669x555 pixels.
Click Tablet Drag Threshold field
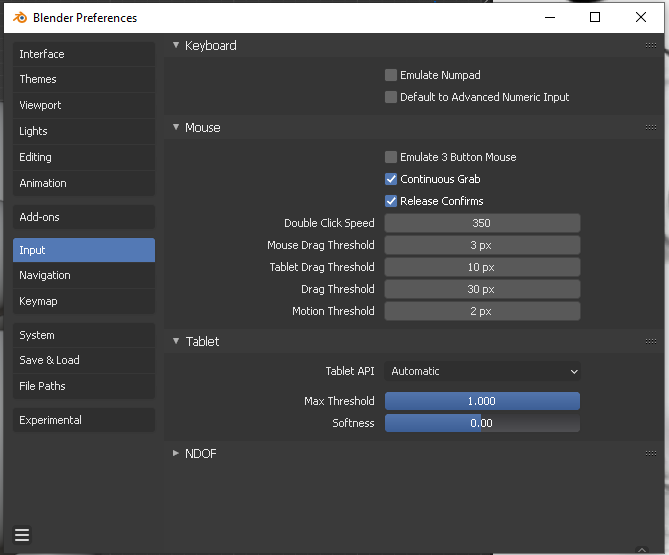point(482,267)
